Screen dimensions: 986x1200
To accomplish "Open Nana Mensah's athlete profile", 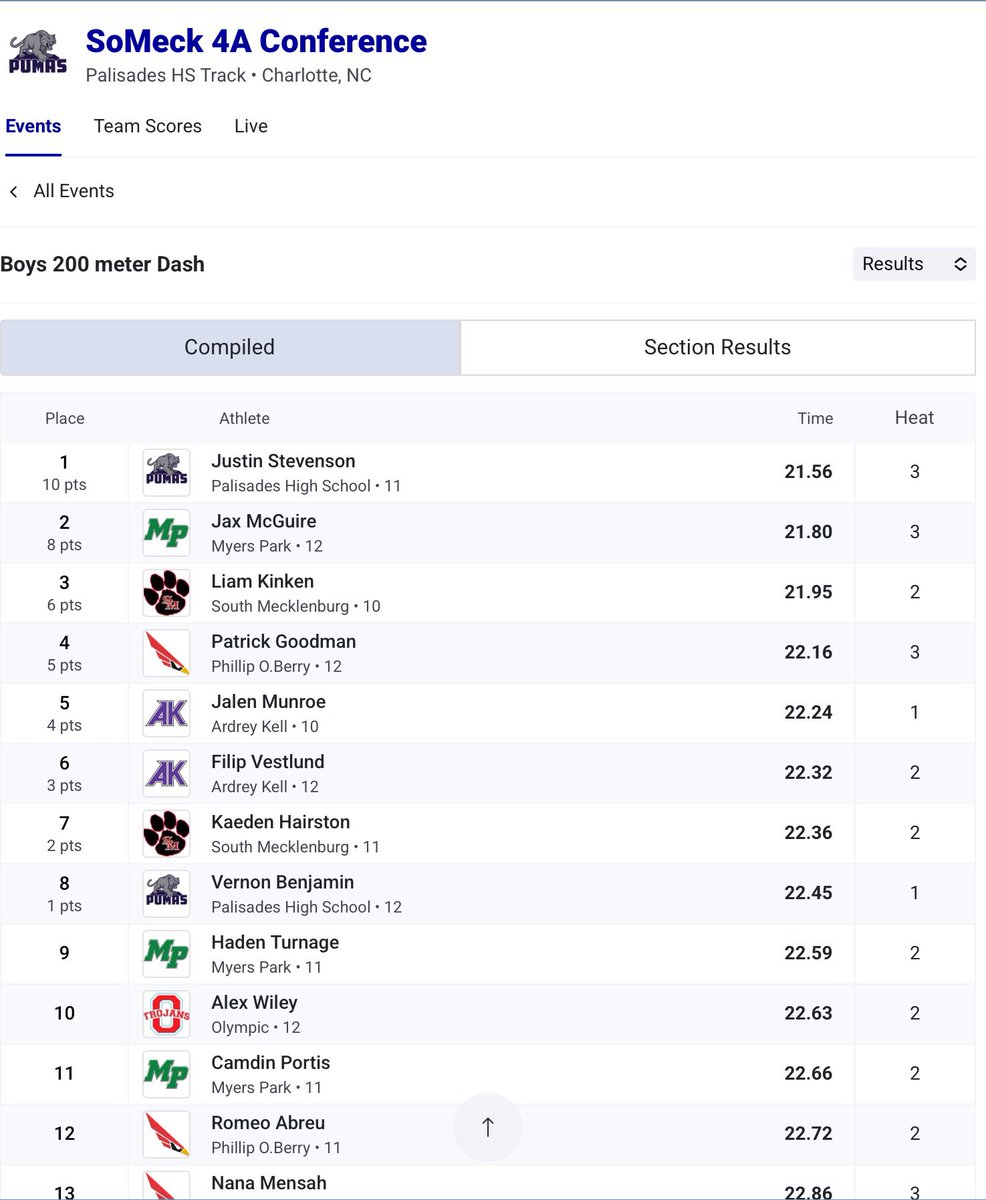I will coord(269,1182).
